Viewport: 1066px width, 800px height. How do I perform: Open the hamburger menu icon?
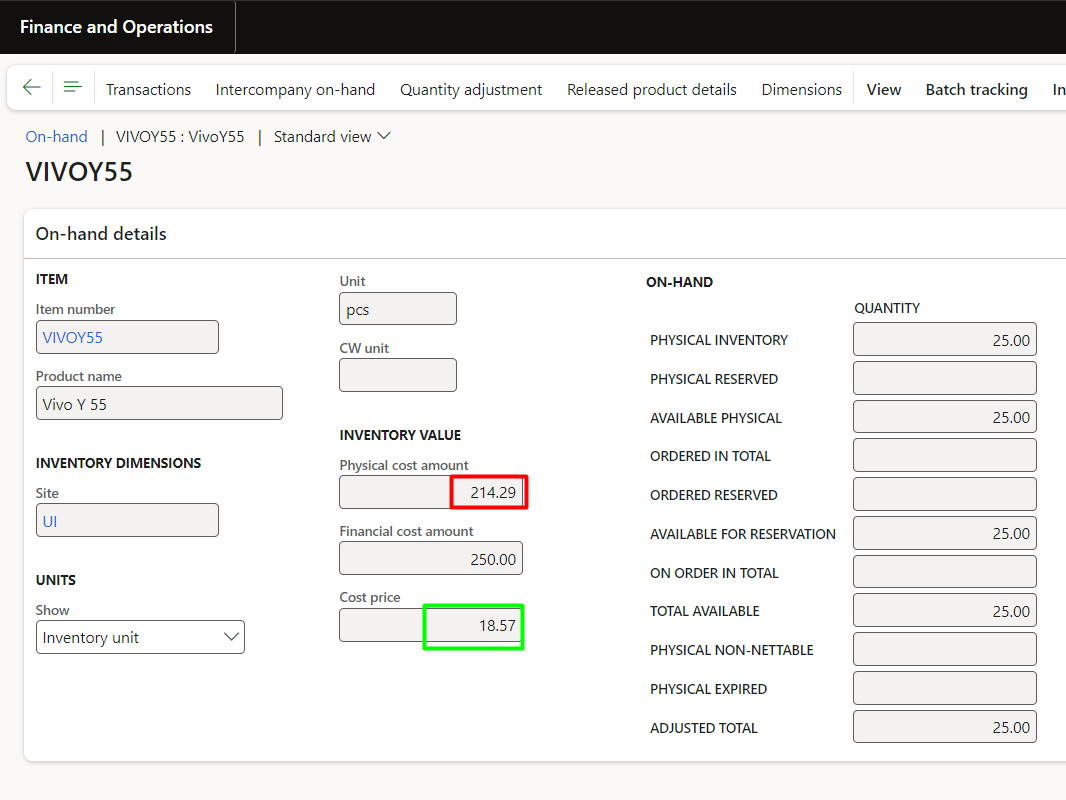(x=72, y=88)
